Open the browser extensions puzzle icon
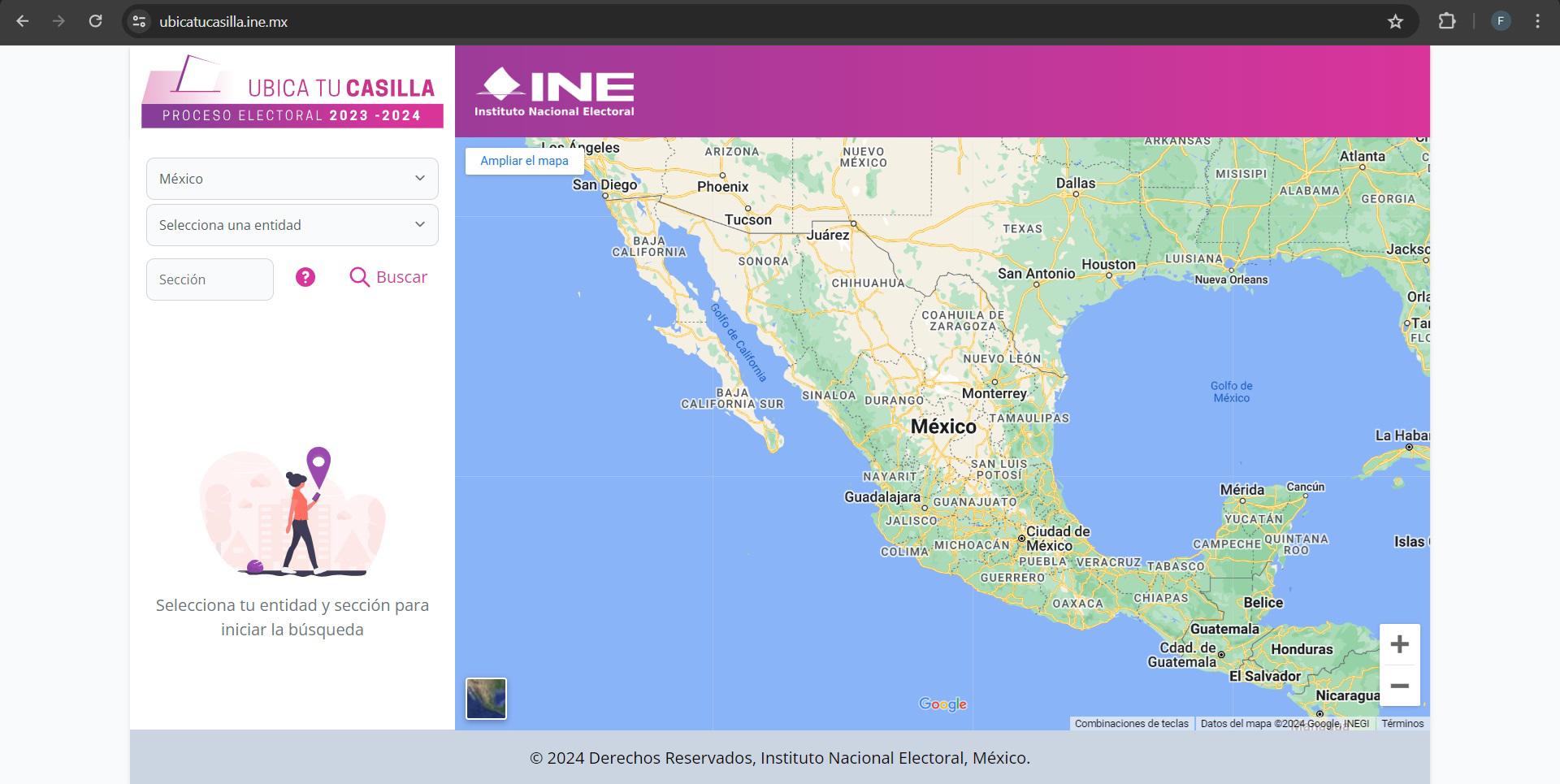The width and height of the screenshot is (1560, 784). 1446,22
